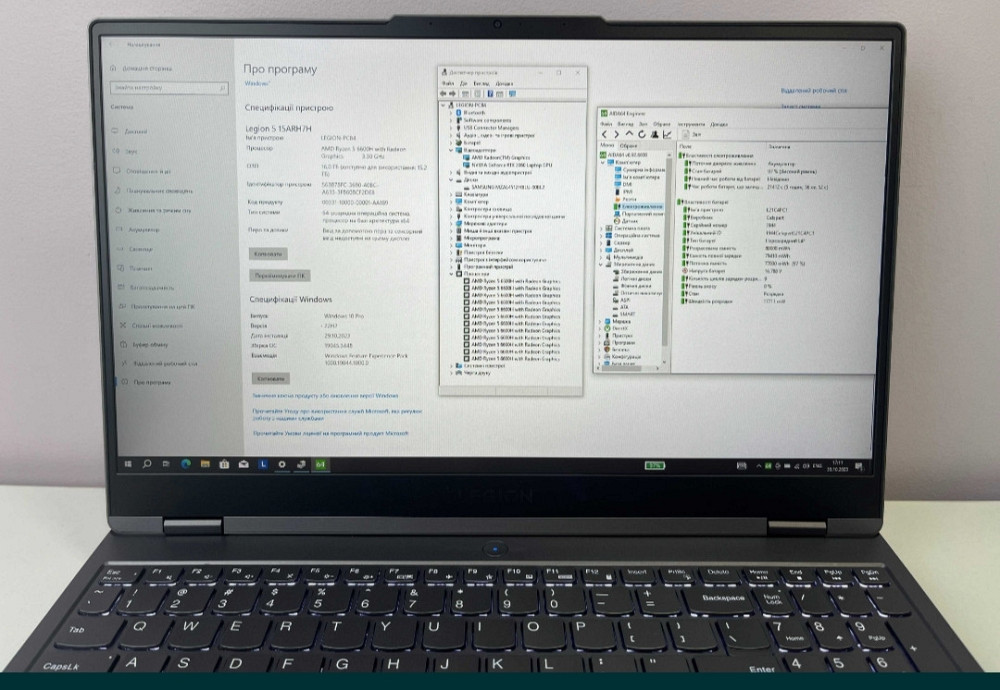Image resolution: width=1000 pixels, height=690 pixels.
Task: Click the Back arrow in AIDA64 toolbar
Action: click(x=603, y=133)
